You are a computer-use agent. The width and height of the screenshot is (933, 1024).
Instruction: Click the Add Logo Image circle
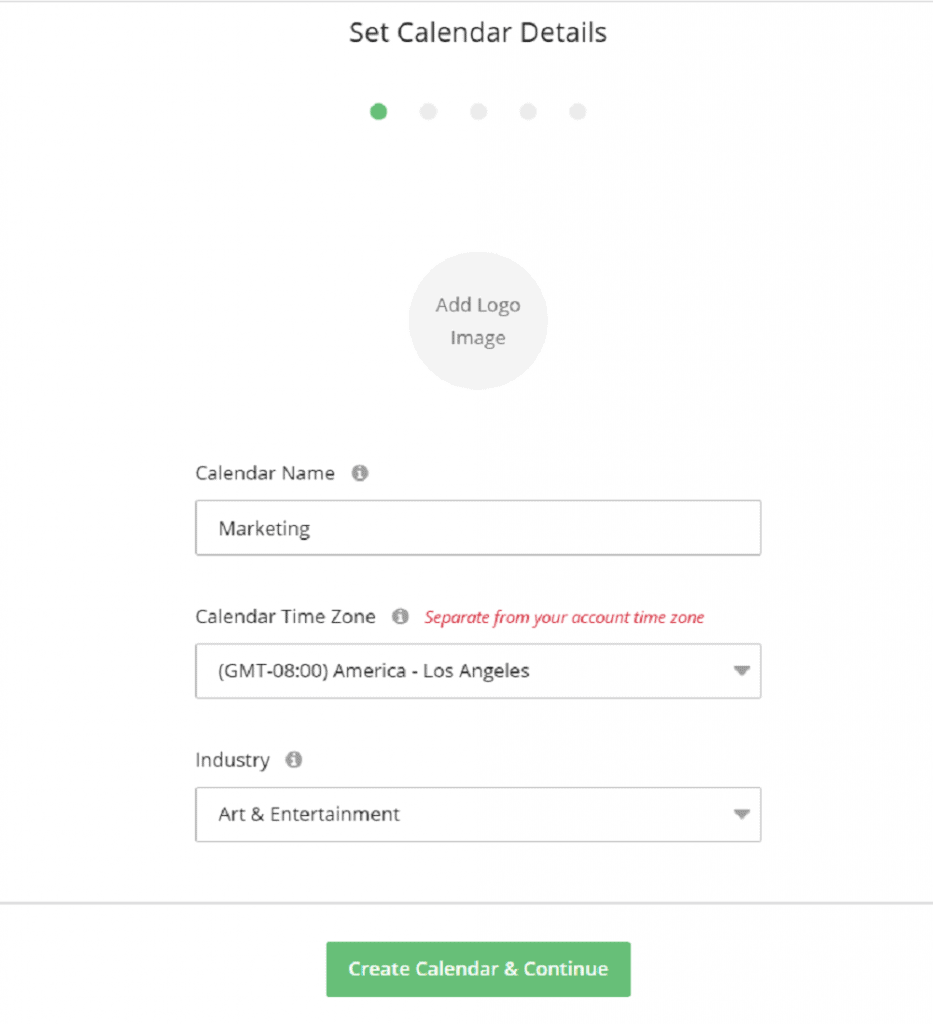pyautogui.click(x=478, y=321)
